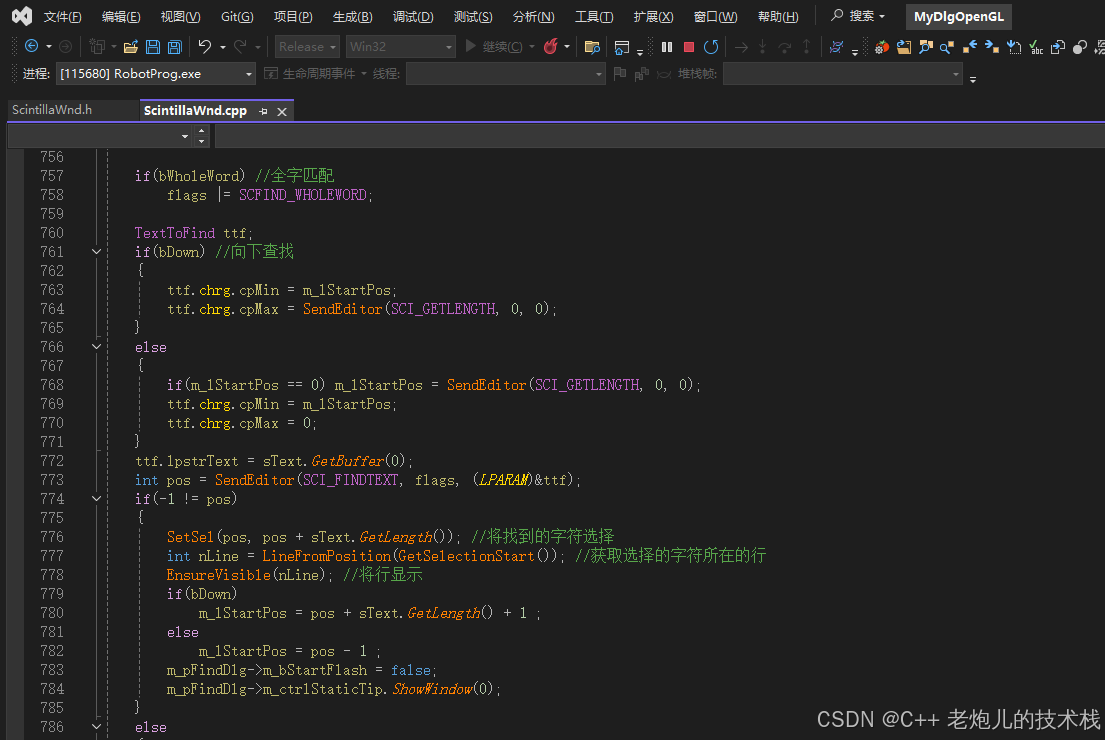
Task: Click the Visual Studio logo icon
Action: point(22,16)
